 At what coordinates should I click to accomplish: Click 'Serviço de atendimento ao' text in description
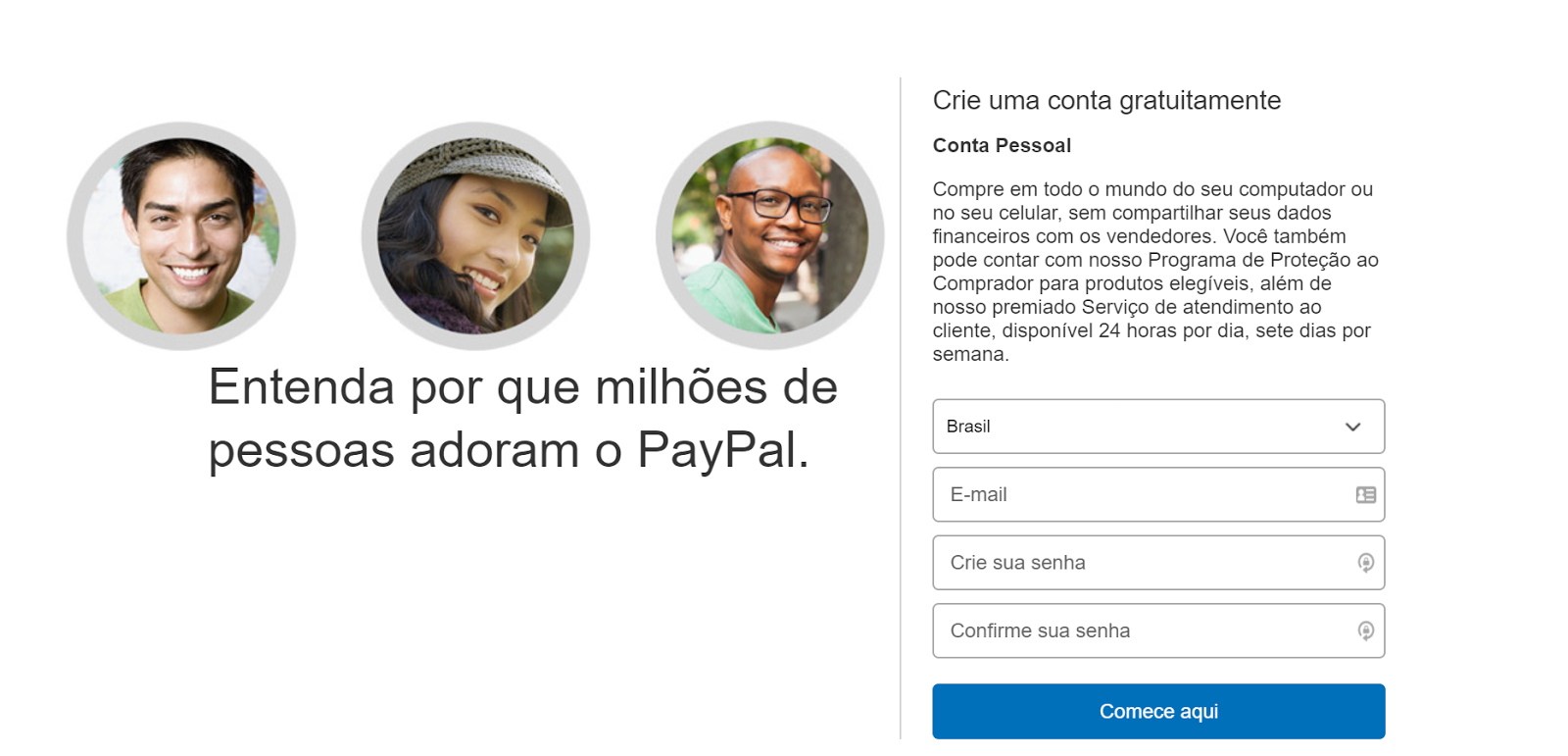1201,307
